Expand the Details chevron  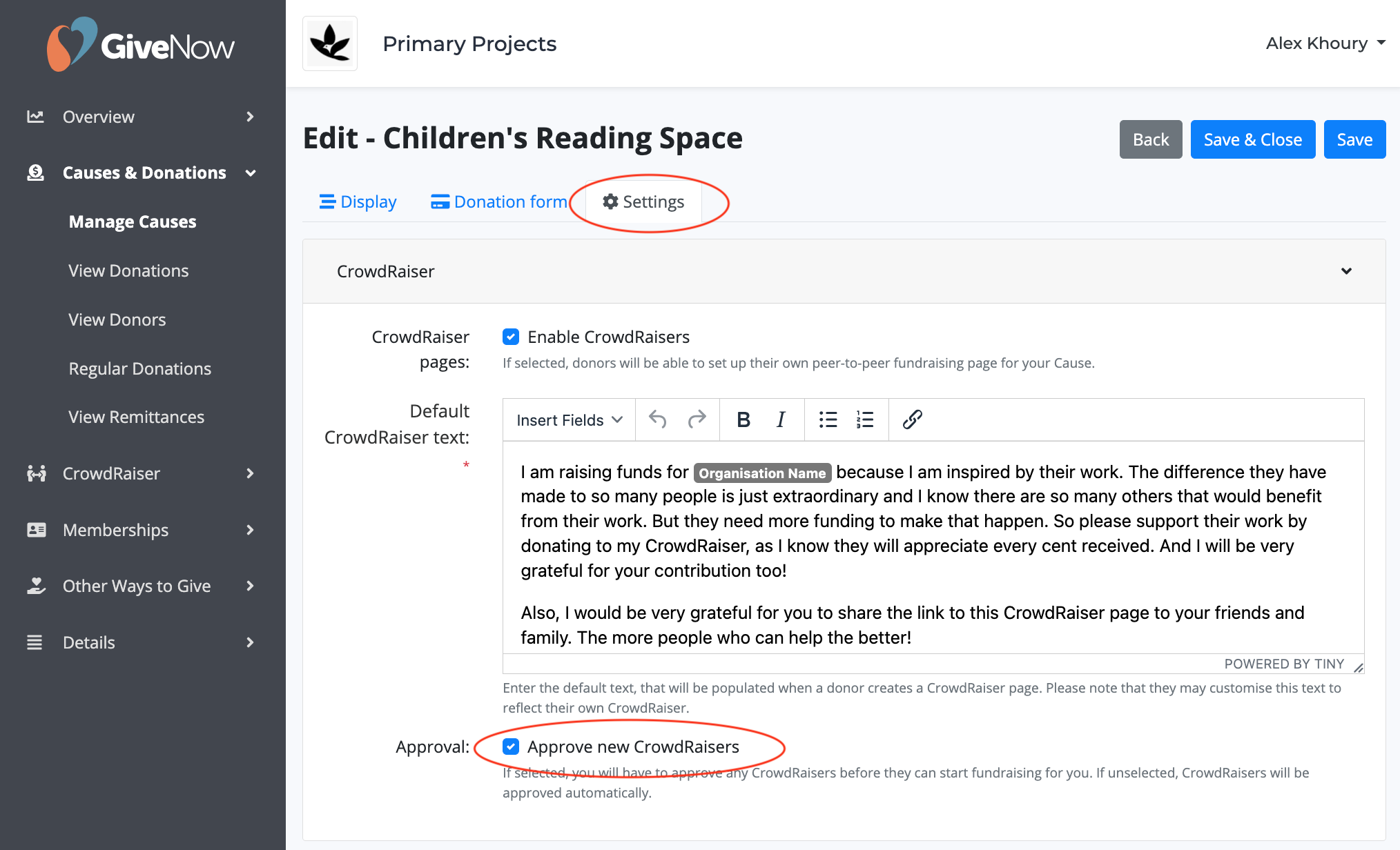(251, 642)
